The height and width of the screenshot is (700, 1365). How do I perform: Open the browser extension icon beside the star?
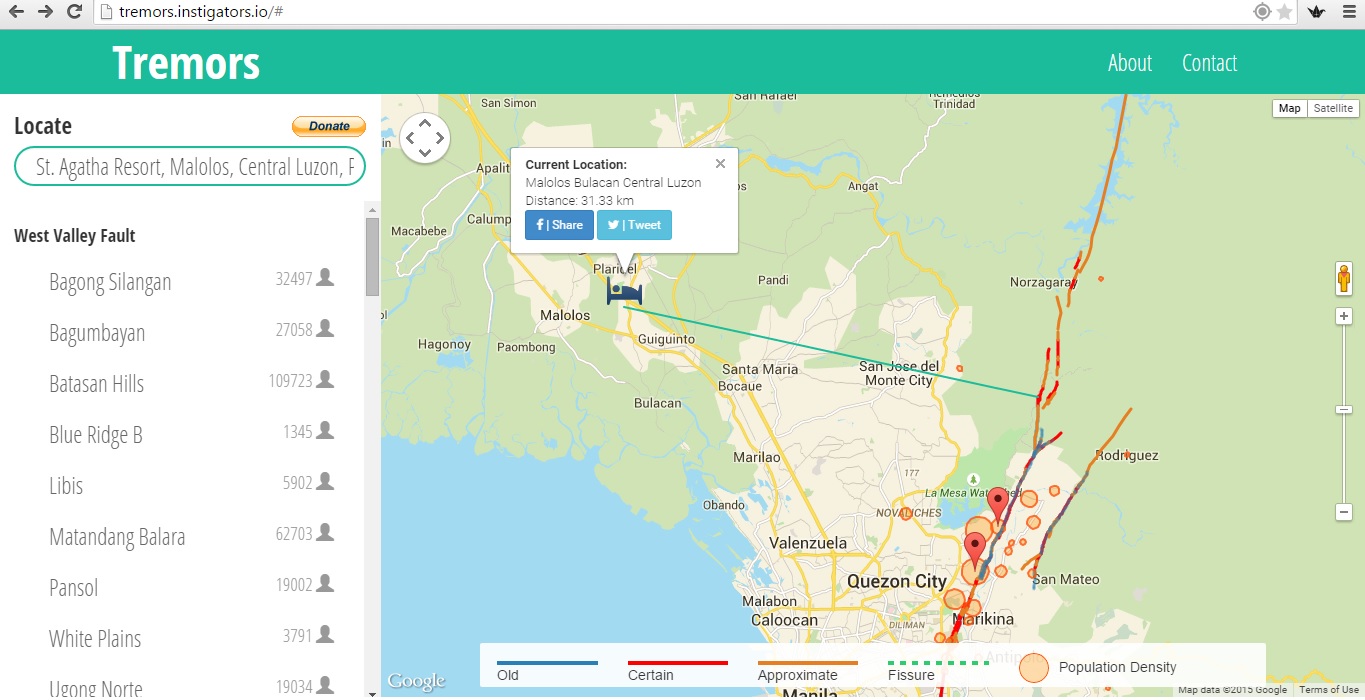coord(1316,12)
